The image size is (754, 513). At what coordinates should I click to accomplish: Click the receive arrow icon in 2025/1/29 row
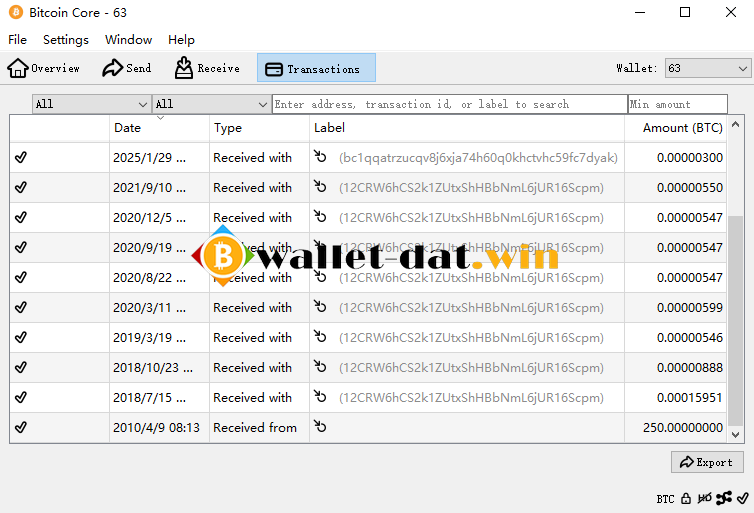point(320,156)
